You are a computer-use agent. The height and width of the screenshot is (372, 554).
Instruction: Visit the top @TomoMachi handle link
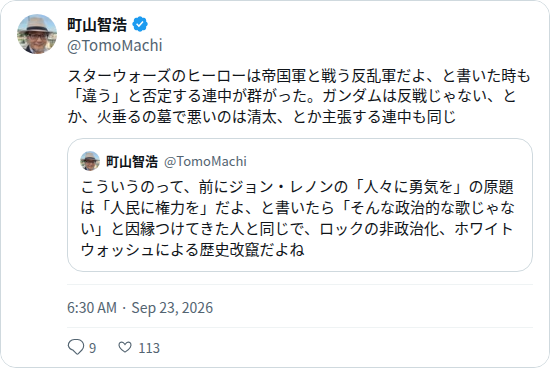115,46
